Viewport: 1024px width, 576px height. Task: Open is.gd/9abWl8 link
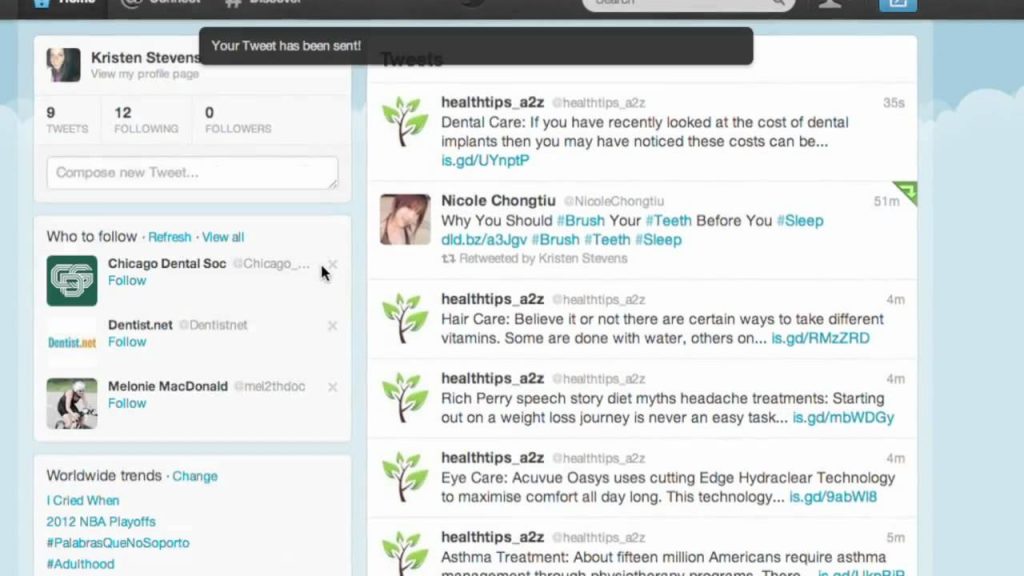point(833,497)
